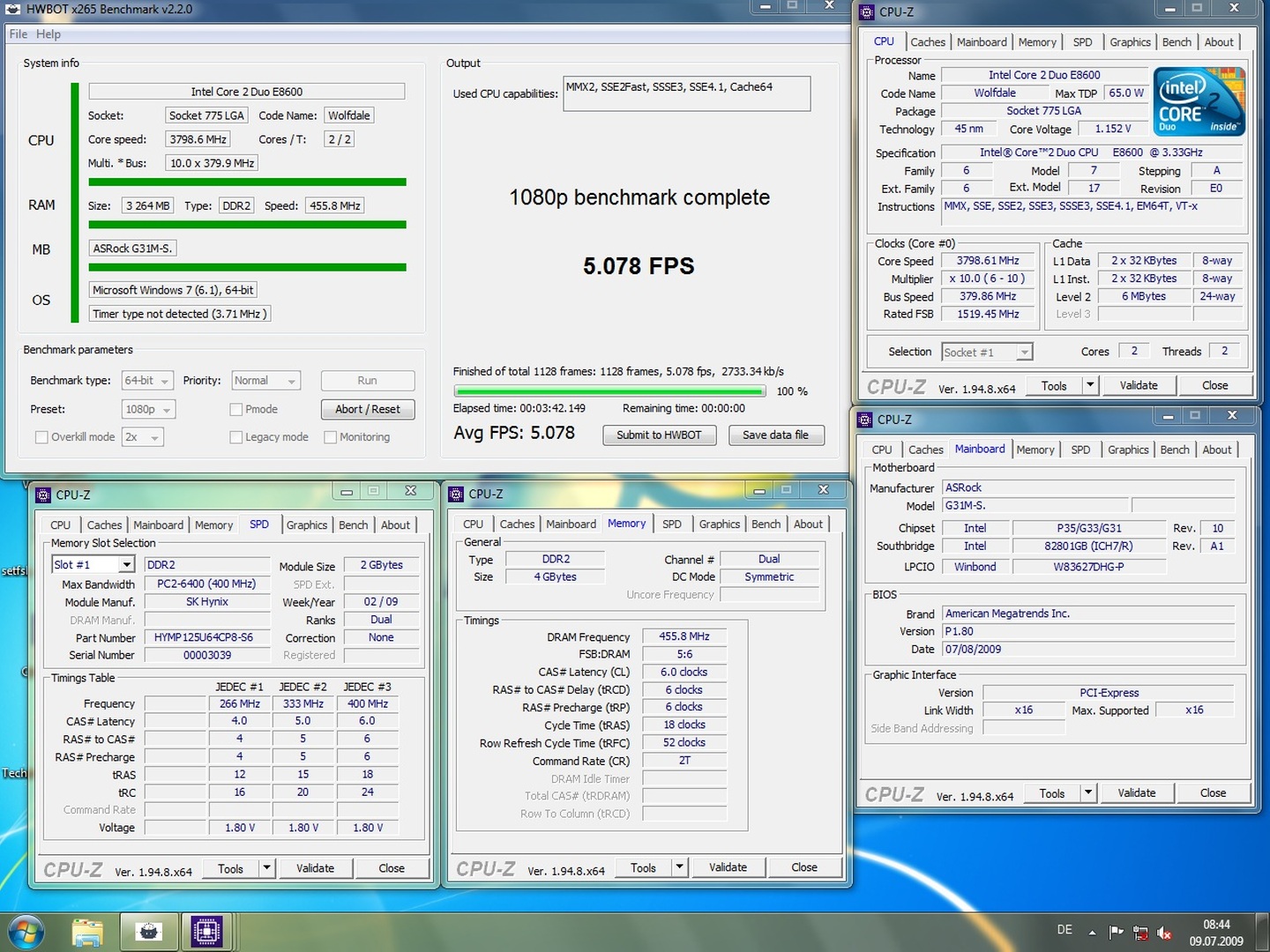Expand Tools arrow in Mainboard window
Image resolution: width=1270 pixels, height=952 pixels.
[x=1088, y=793]
